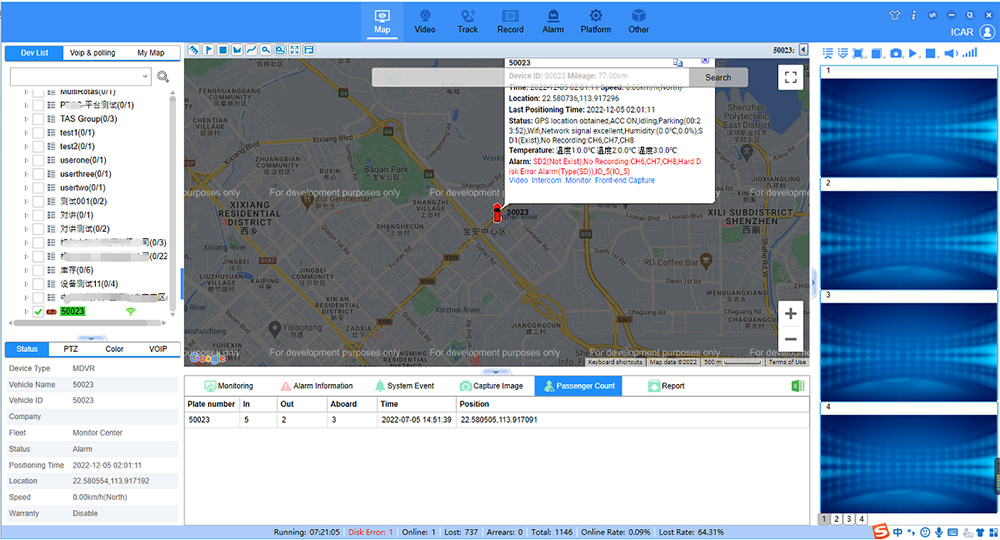
Task: Open the Alarm Information tab
Action: [316, 386]
